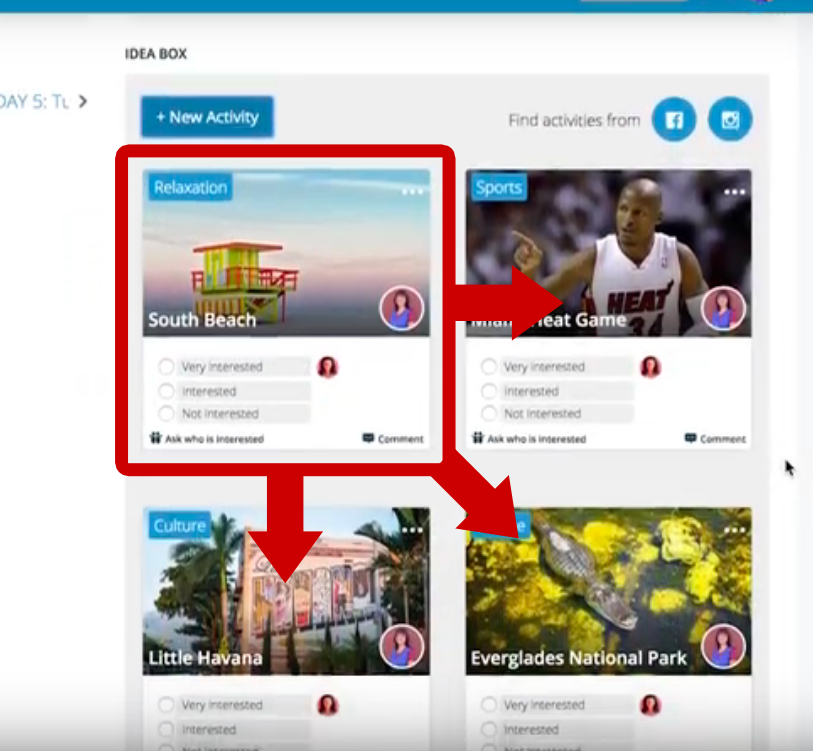Screen dimensions: 813x751
Task: Click voter avatar beside South Beach Very interested
Action: click(x=328, y=367)
